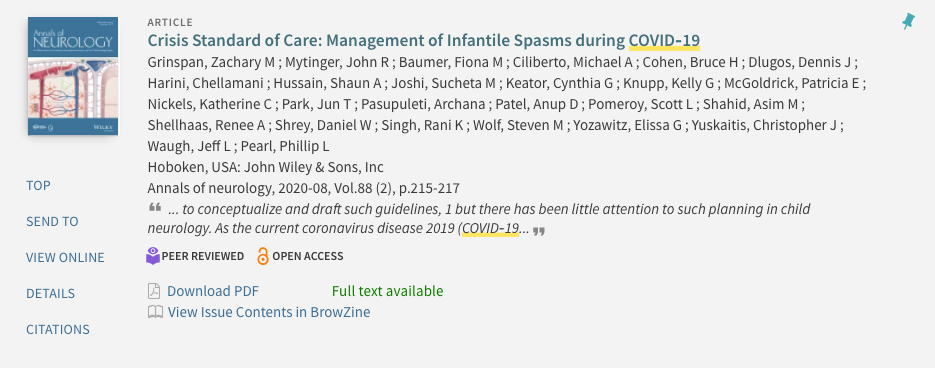Open the DETAILS section
This screenshot has height=368, width=935.
point(50,293)
